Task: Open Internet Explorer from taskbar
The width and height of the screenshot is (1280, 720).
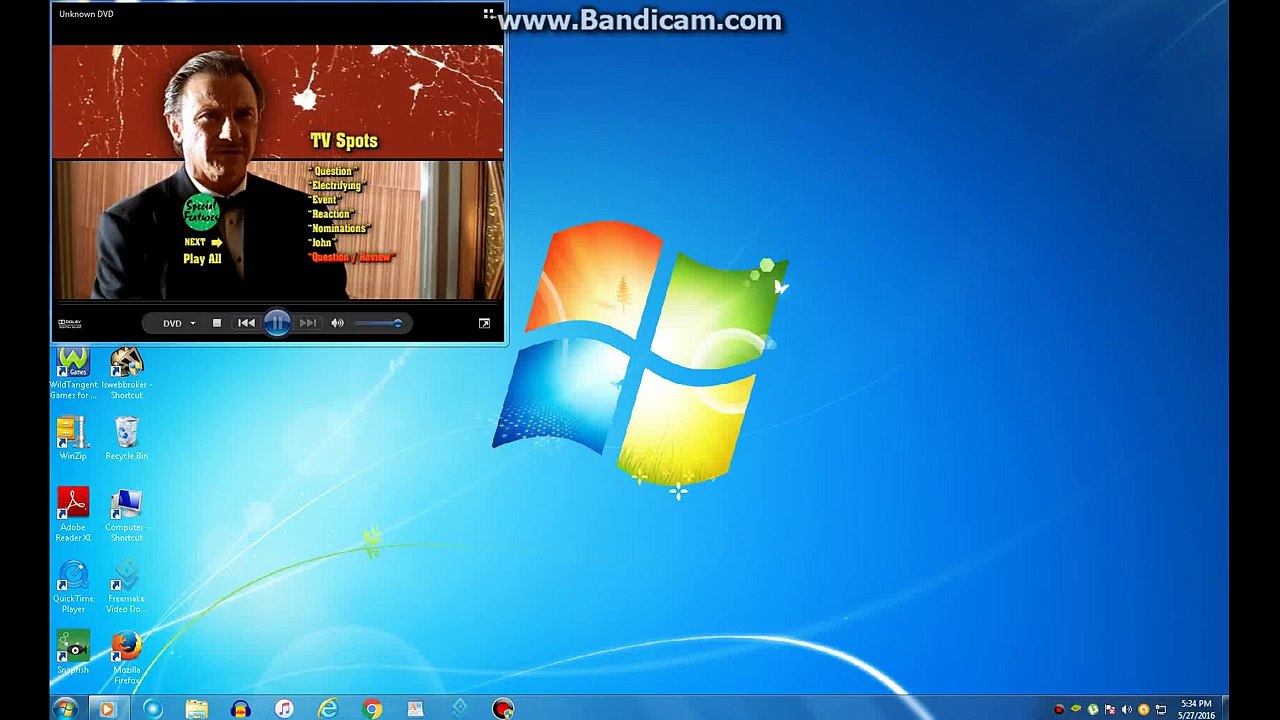Action: tap(328, 709)
